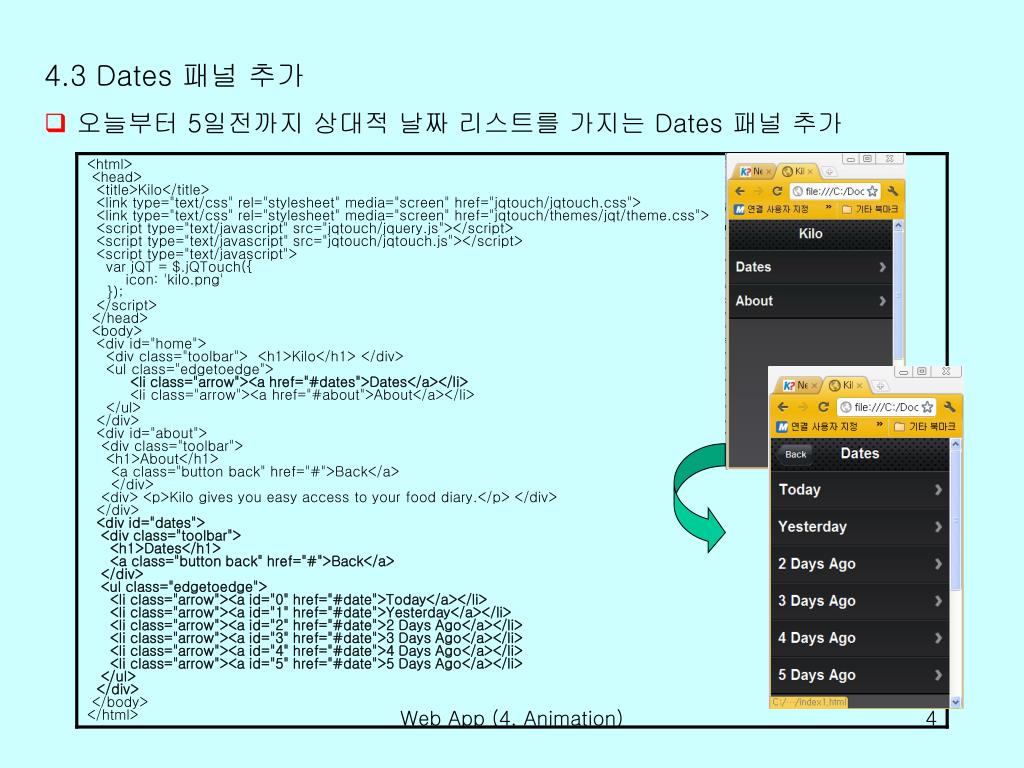The width and height of the screenshot is (1024, 768).
Task: Click the chevron on the 5 Days Ago row
Action: pos(938,675)
